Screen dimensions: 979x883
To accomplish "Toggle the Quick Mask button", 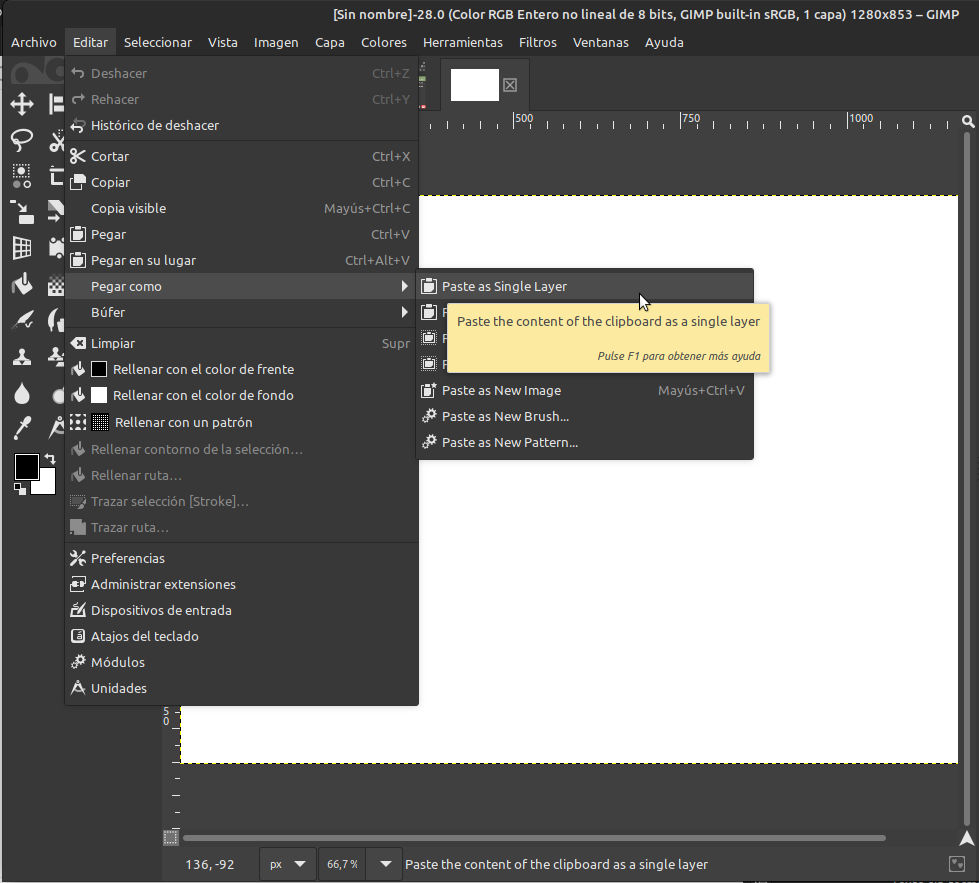I will (x=170, y=837).
